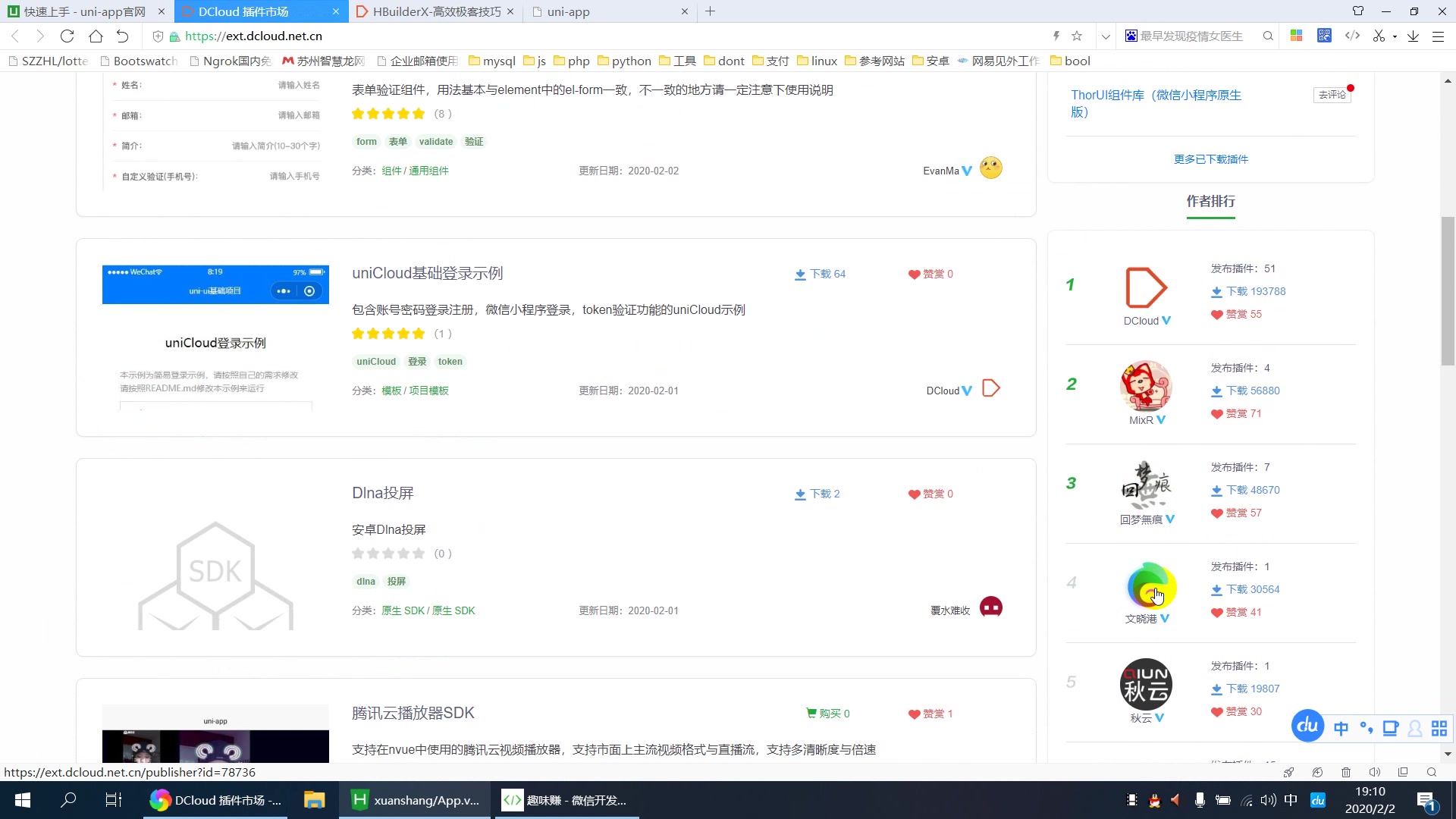Open DCloud author avatar in ranking
Screen dimensions: 1456x819
(1146, 287)
